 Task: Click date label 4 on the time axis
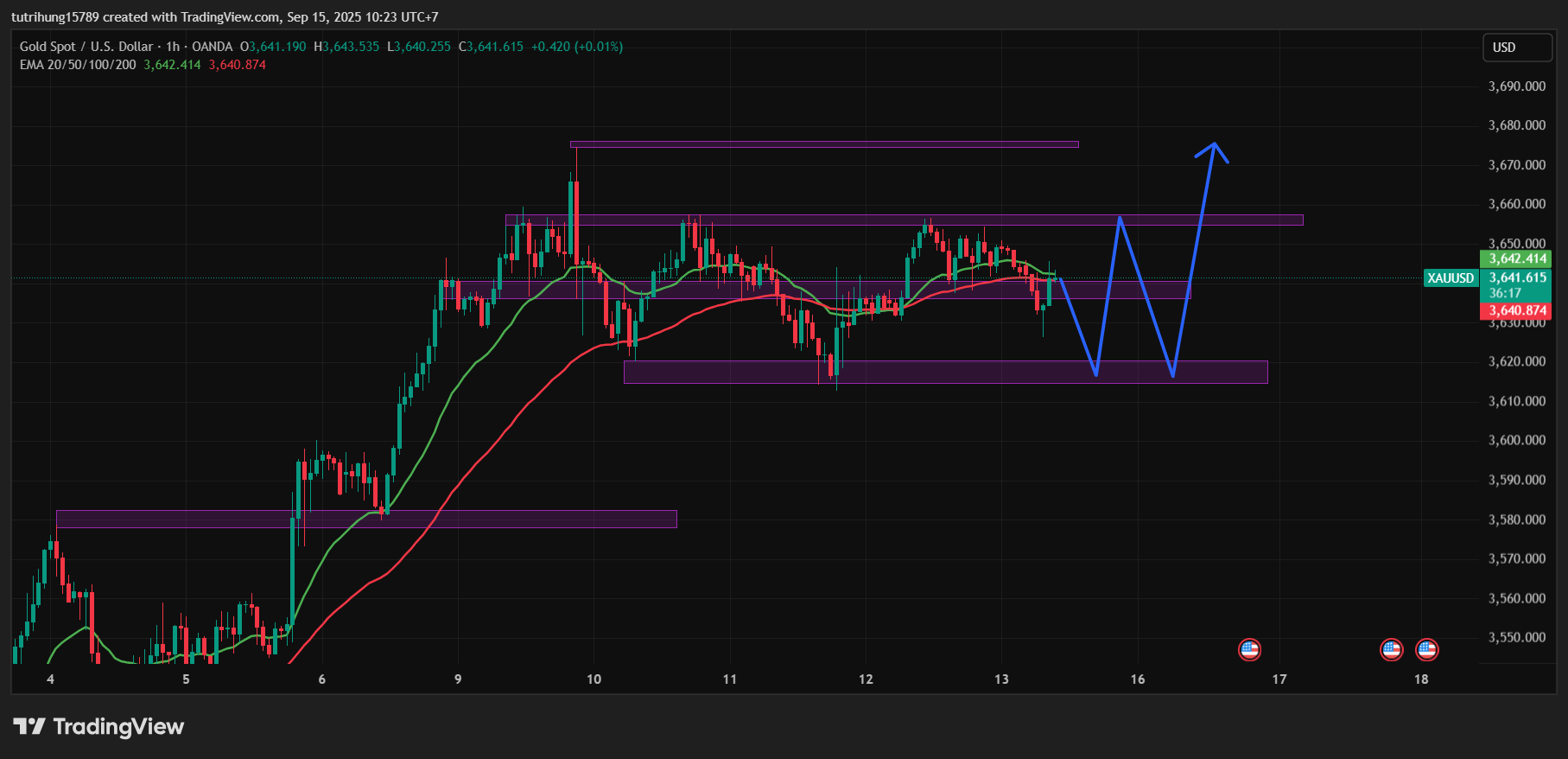coord(50,679)
